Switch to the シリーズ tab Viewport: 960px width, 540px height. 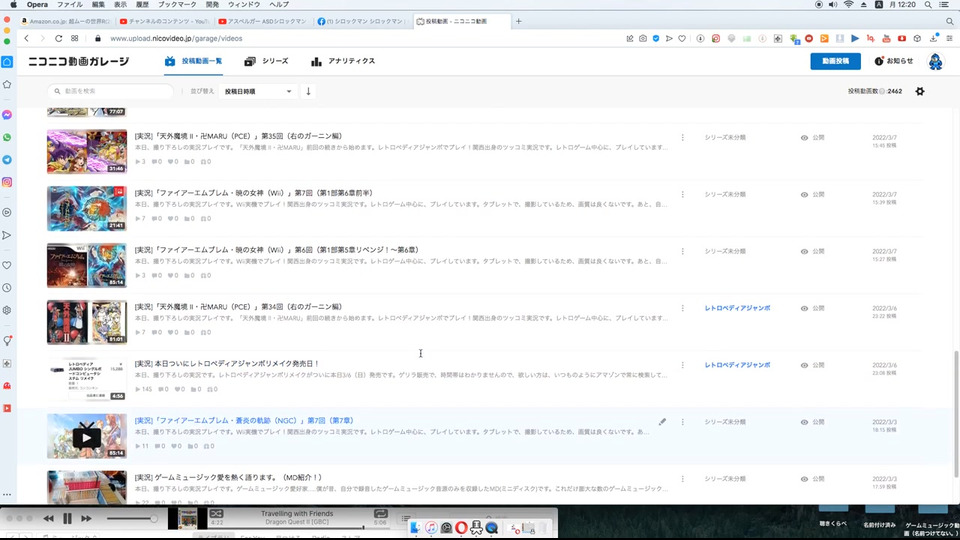coord(266,61)
